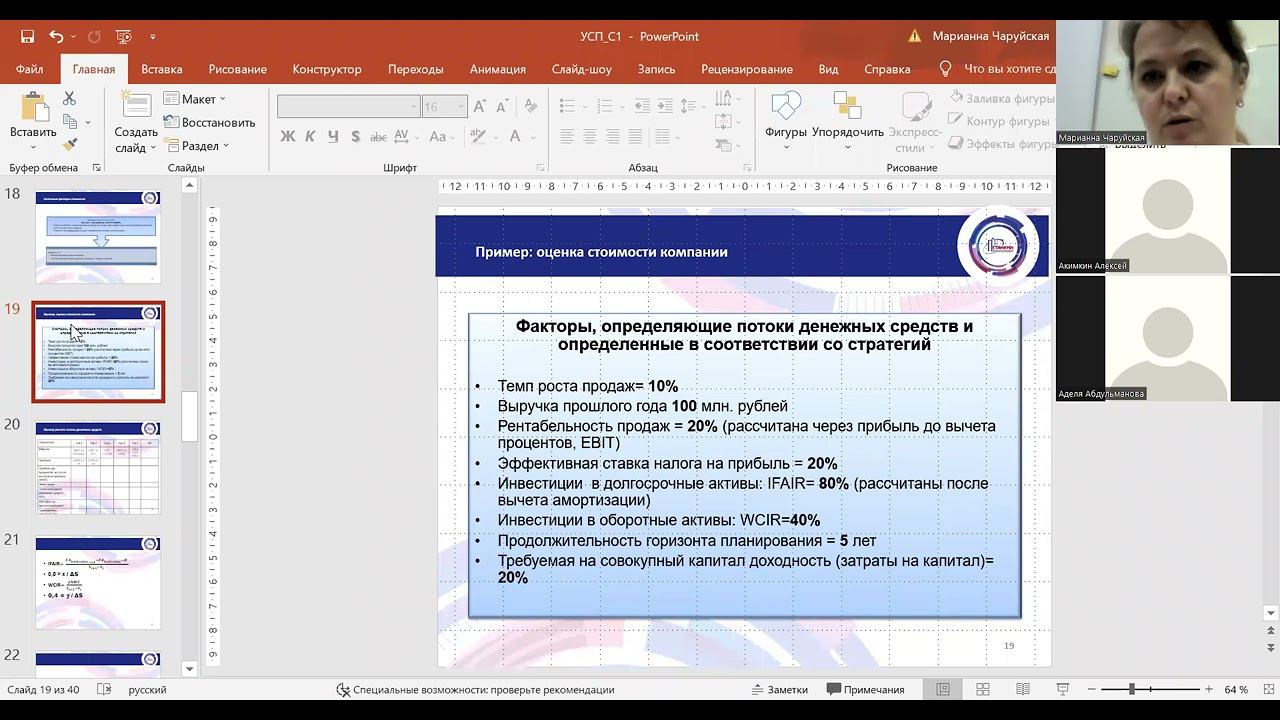
Task: Click the Вставить paste clipboard icon
Action: 33,107
